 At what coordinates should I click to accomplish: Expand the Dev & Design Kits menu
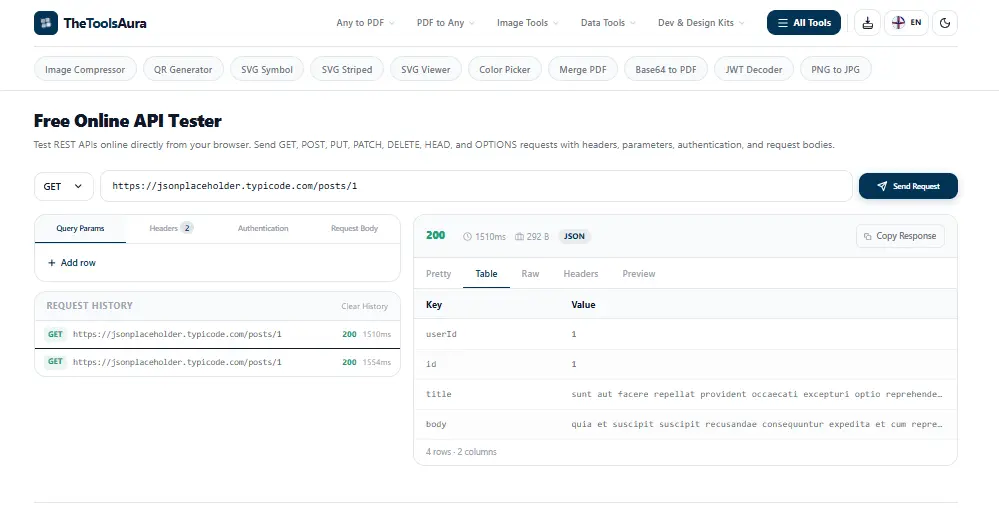click(x=701, y=23)
